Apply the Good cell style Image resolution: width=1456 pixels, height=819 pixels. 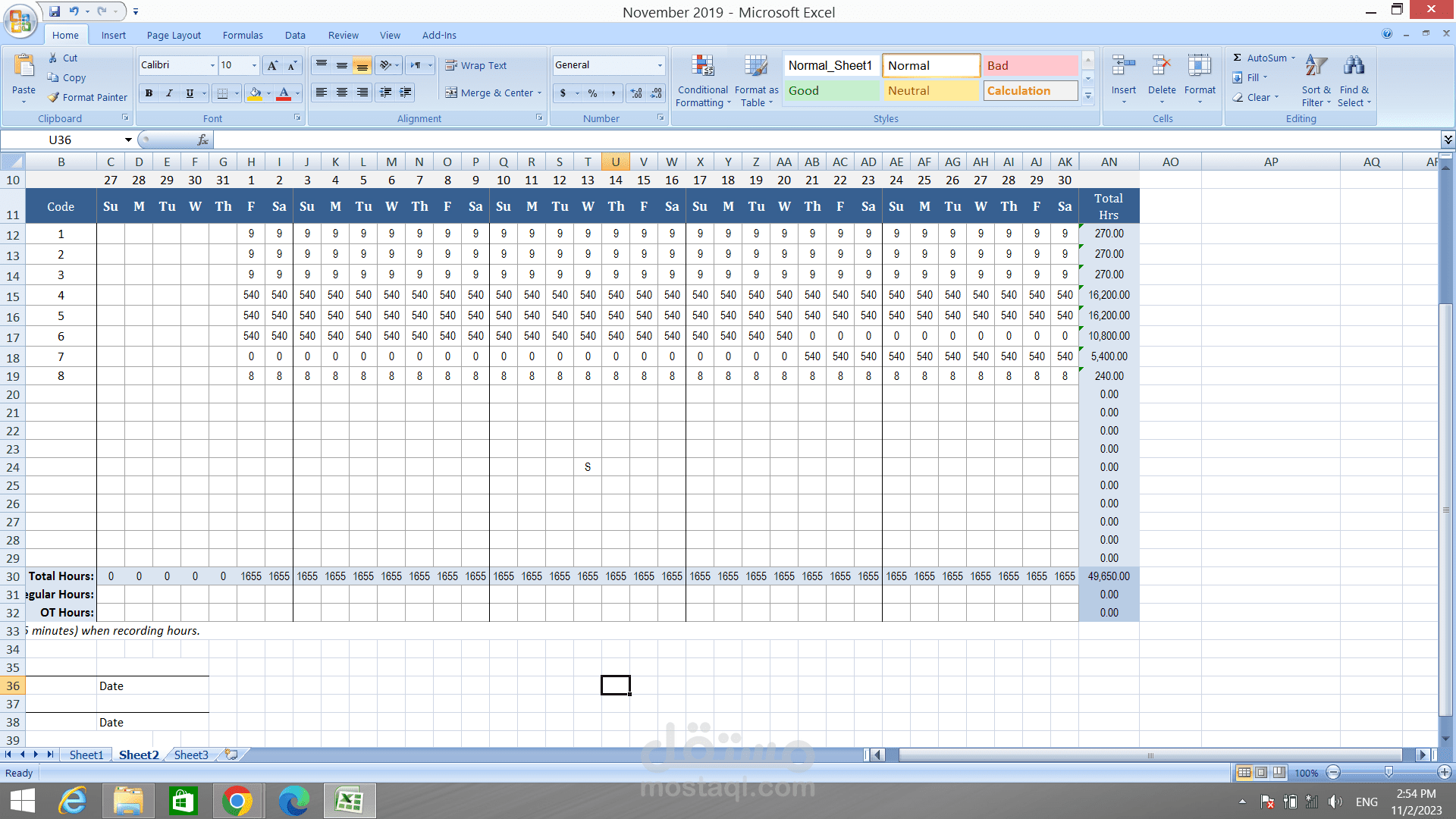[831, 90]
